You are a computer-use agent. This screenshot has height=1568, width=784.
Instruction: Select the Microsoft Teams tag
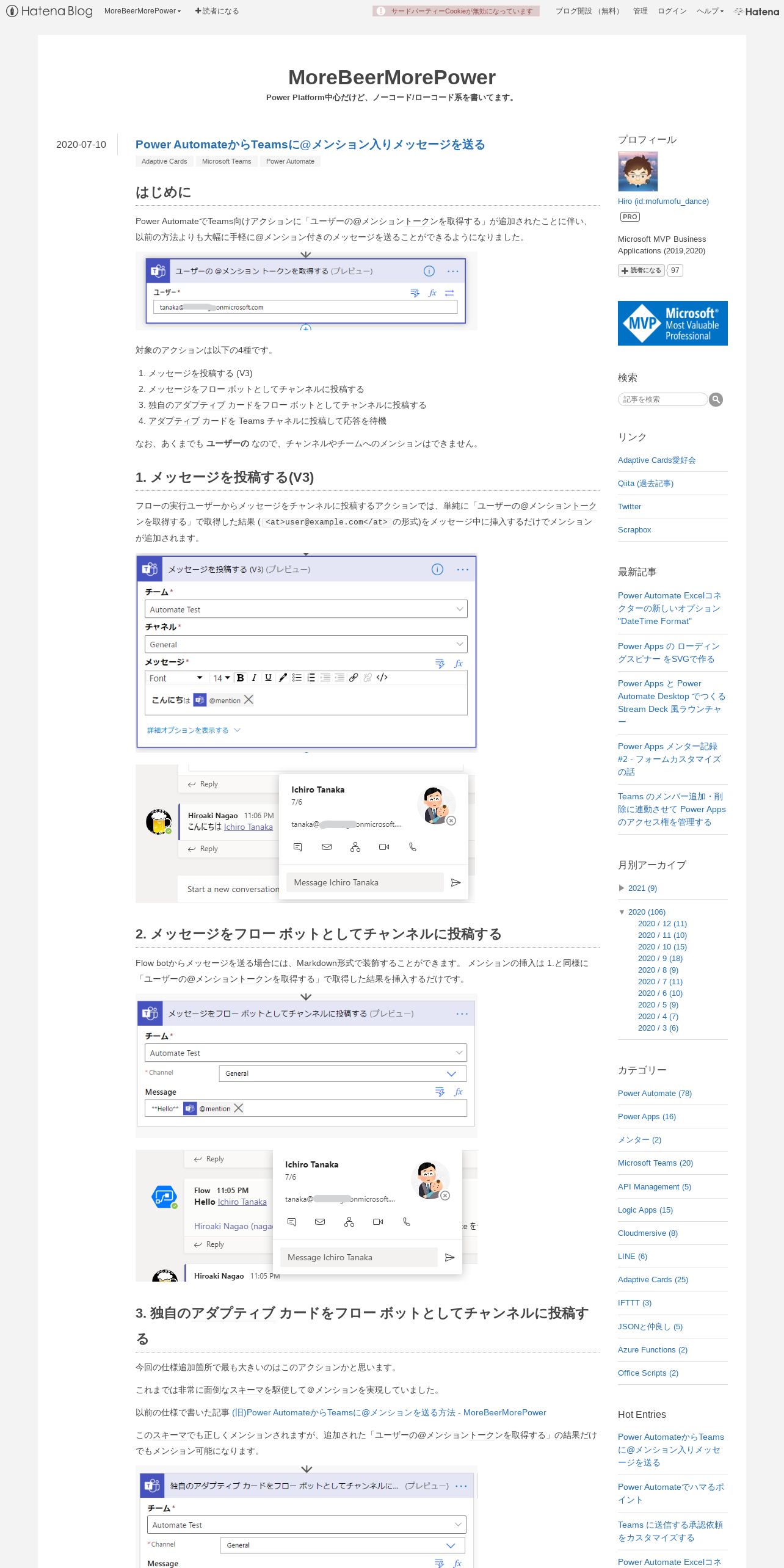click(227, 161)
